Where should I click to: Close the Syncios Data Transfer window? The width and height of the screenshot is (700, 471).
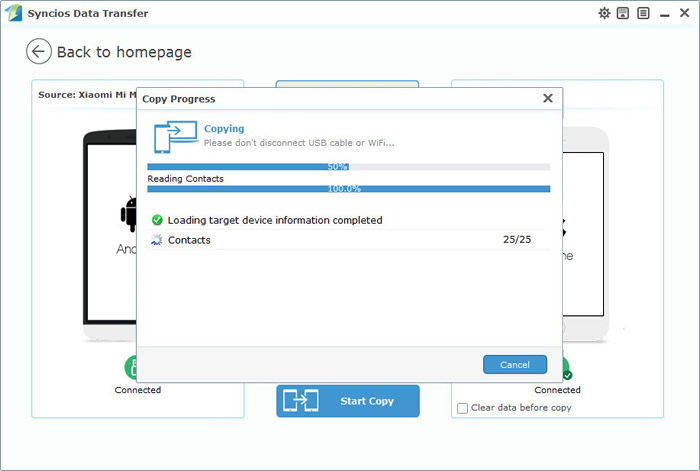click(684, 13)
